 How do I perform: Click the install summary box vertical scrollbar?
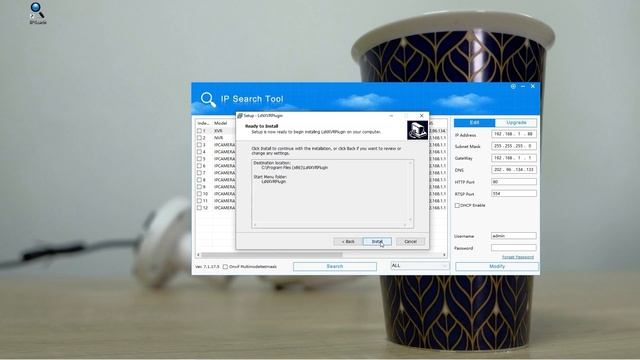point(411,191)
